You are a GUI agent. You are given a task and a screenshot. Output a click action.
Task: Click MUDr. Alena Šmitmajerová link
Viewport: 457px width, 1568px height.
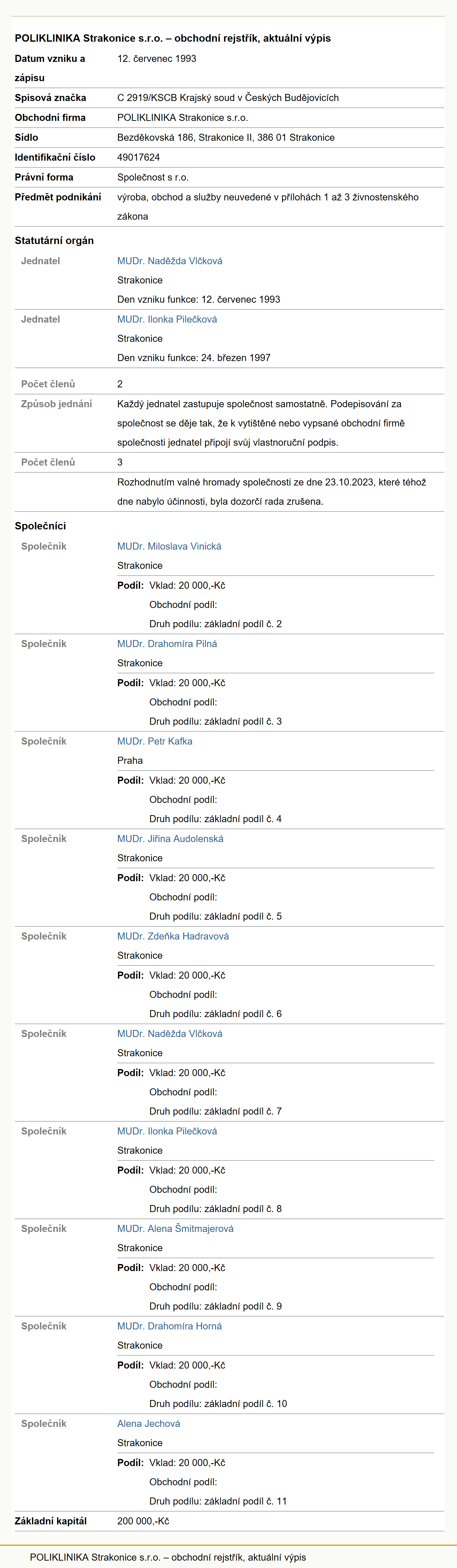[175, 1228]
